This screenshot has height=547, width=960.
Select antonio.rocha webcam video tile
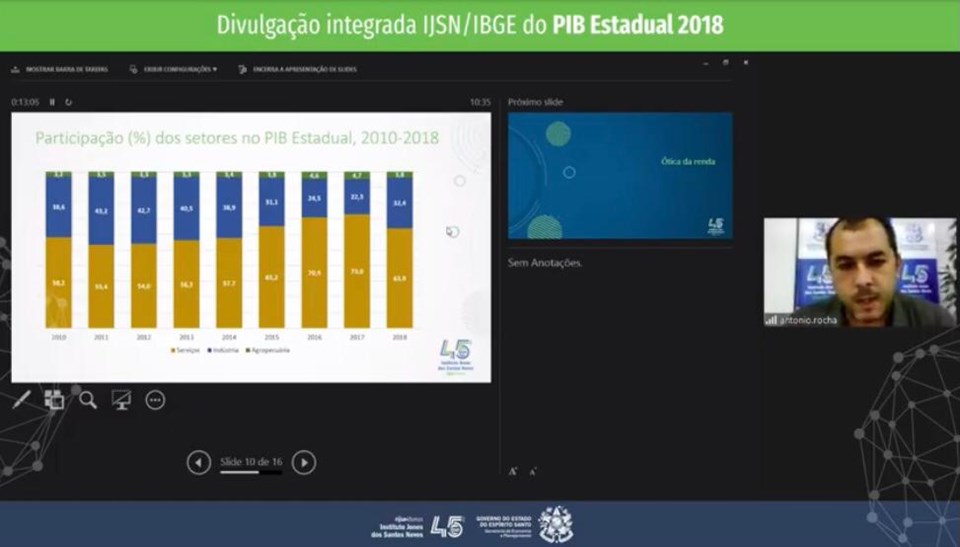pos(859,272)
